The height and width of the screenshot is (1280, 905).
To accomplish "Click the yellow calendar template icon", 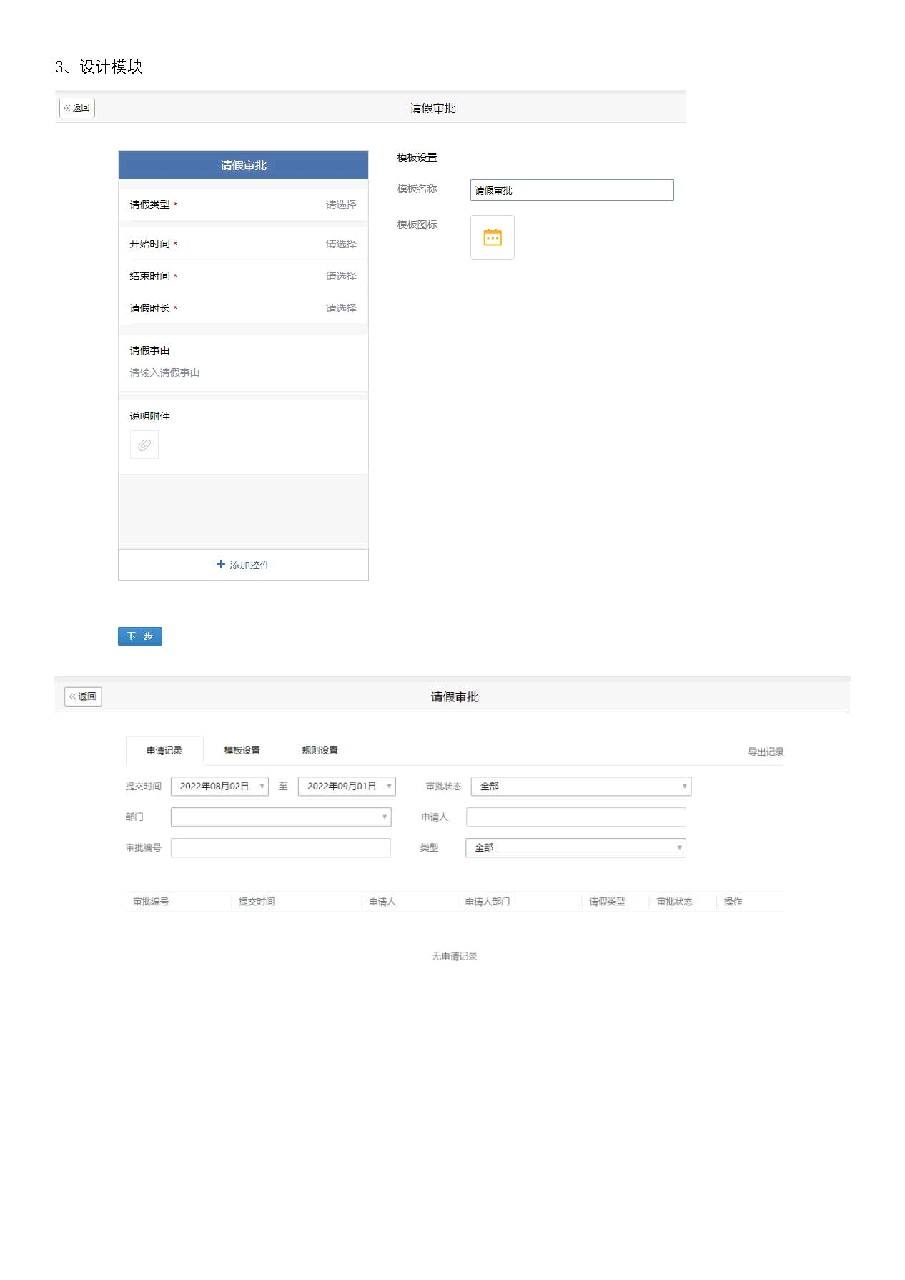I will [x=492, y=238].
